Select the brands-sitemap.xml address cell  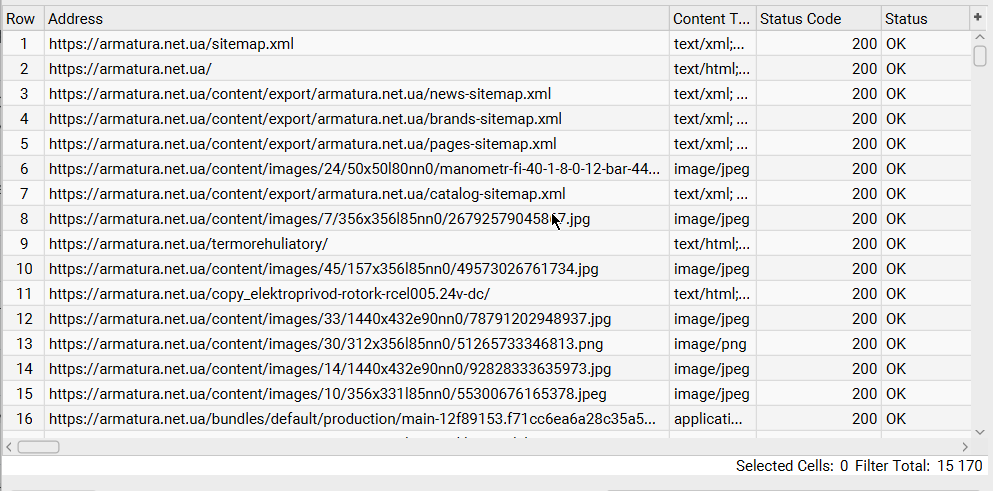[x=305, y=119]
